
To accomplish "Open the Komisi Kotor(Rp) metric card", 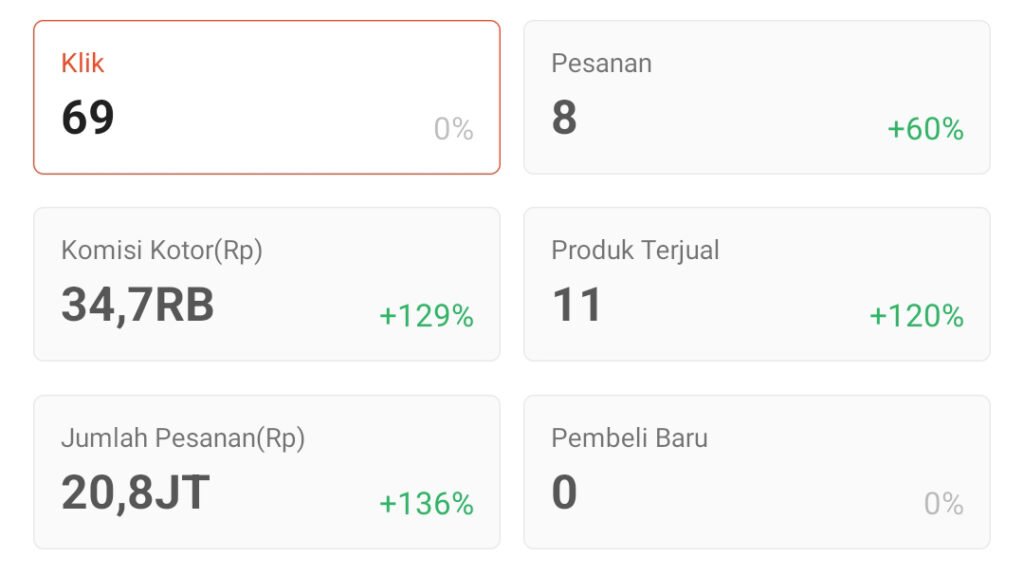I will coord(266,284).
